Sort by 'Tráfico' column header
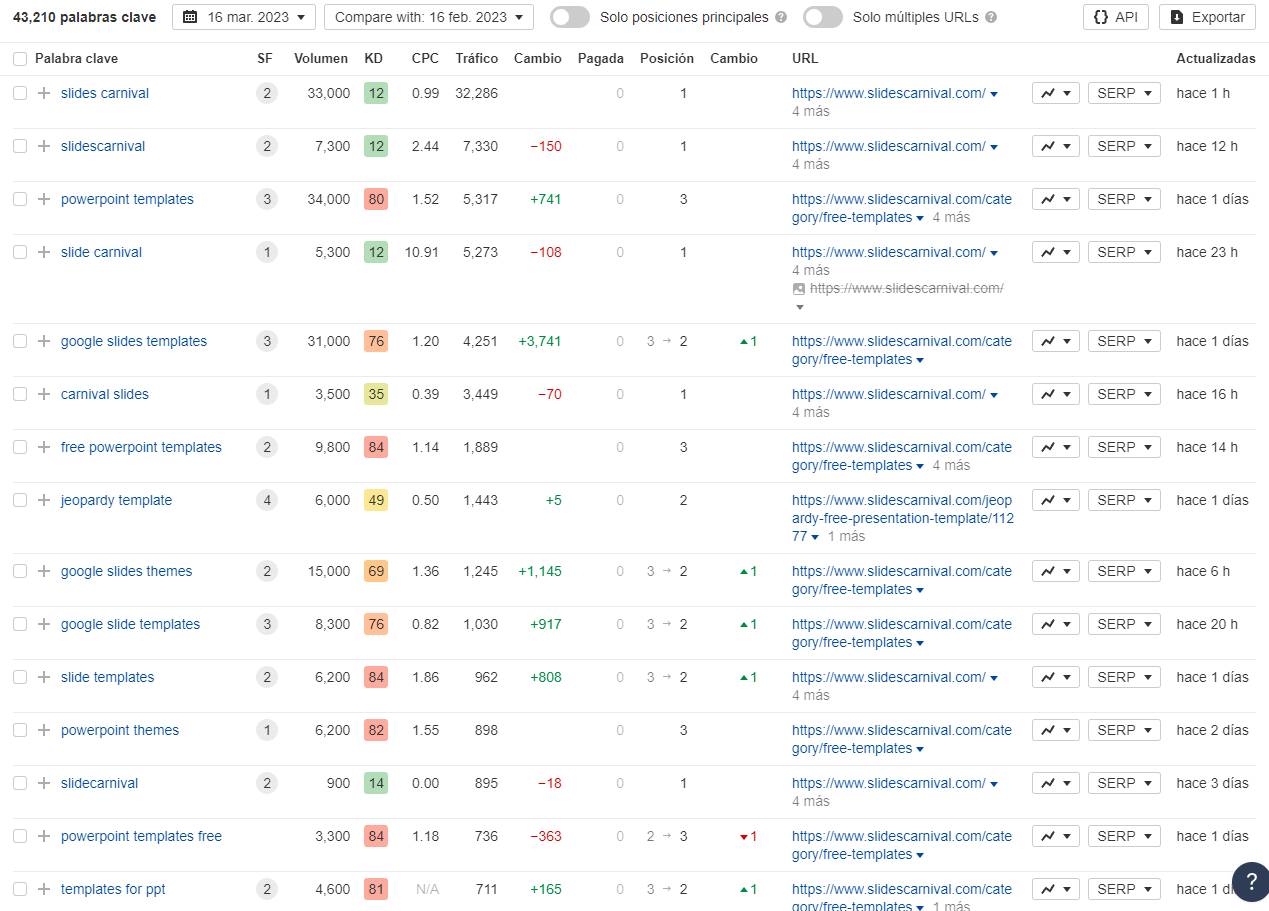 pyautogui.click(x=476, y=59)
